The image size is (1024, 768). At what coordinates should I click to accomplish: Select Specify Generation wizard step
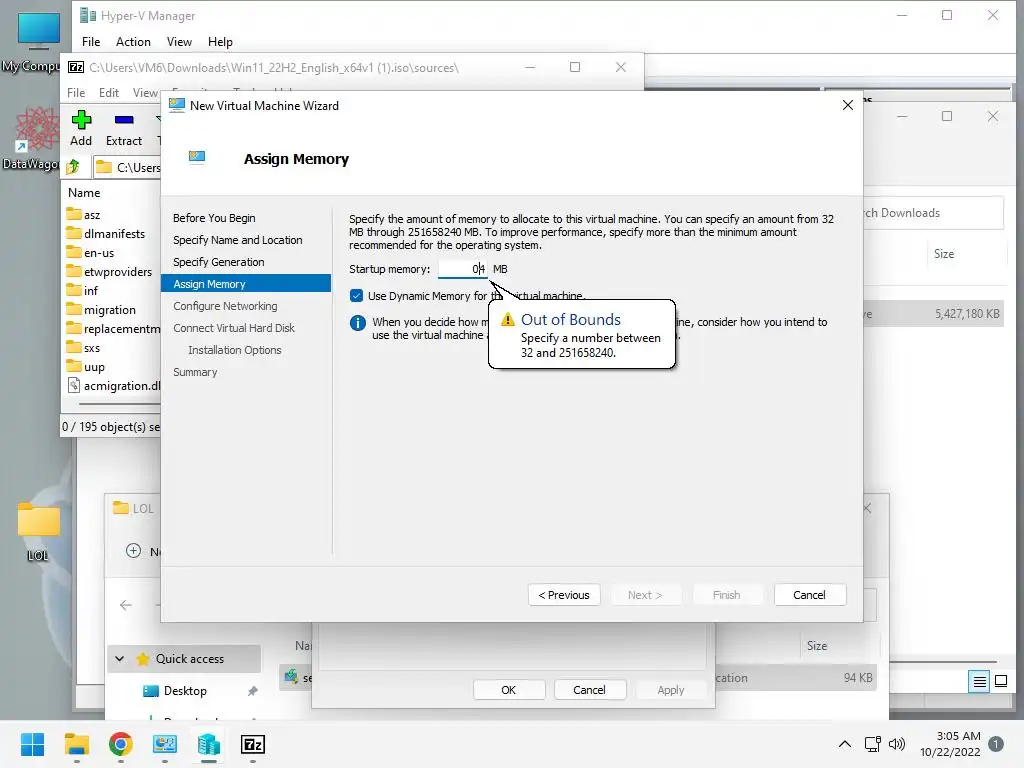coord(219,262)
